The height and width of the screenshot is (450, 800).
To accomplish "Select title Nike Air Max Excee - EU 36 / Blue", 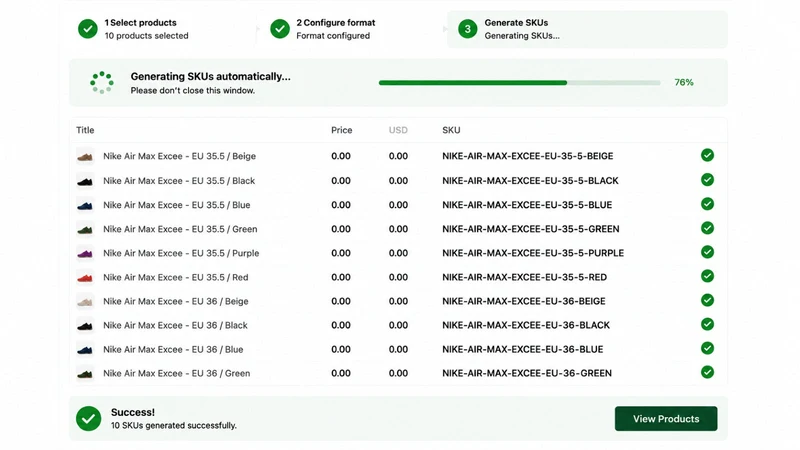I will [173, 349].
